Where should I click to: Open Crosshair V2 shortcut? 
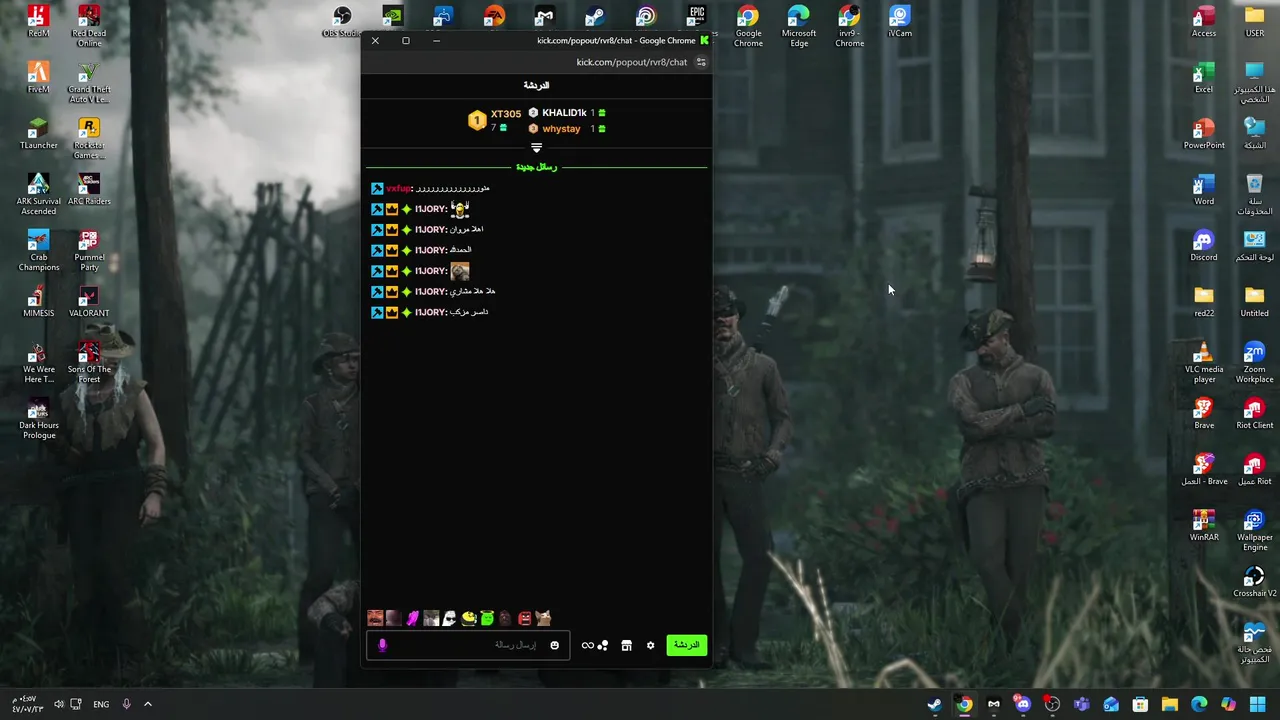(x=1254, y=582)
